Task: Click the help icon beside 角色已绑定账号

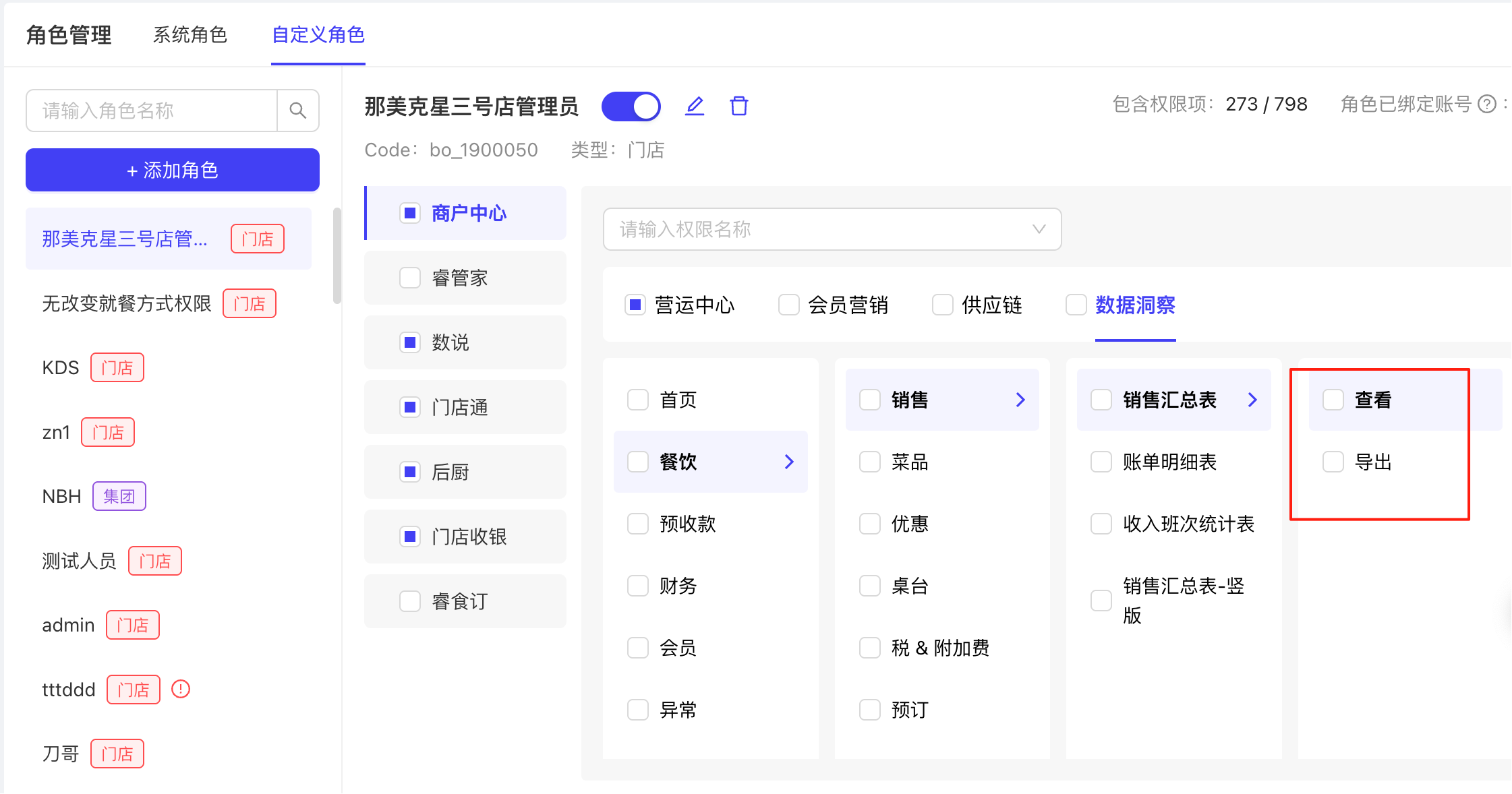Action: point(1486,104)
